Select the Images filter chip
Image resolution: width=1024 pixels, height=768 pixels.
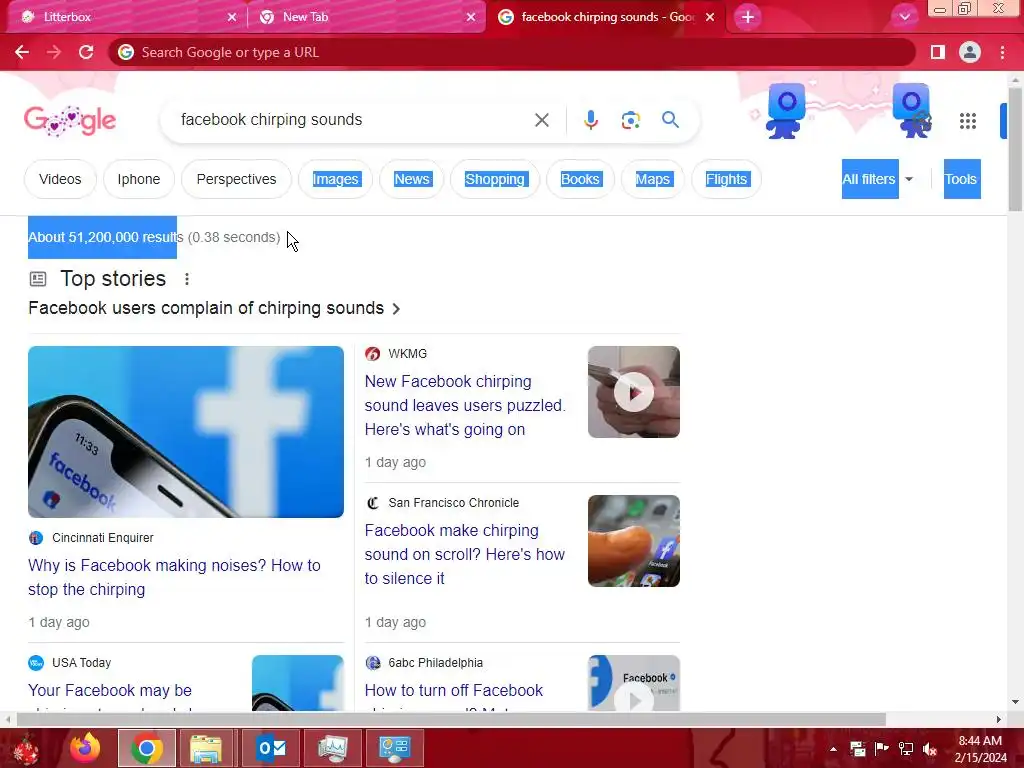[x=336, y=179]
